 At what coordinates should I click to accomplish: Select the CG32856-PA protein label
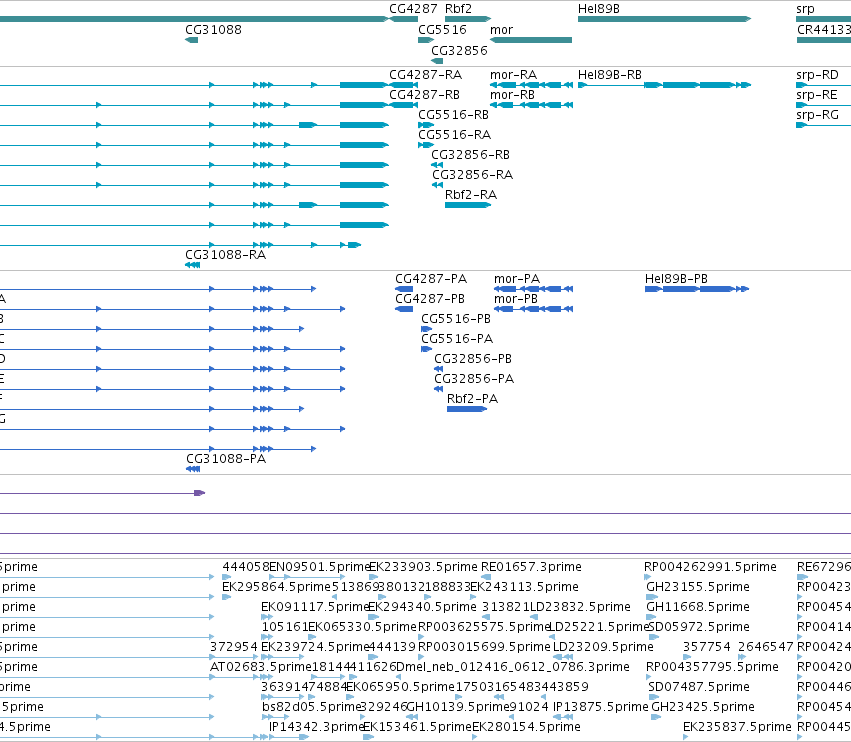(x=474, y=379)
